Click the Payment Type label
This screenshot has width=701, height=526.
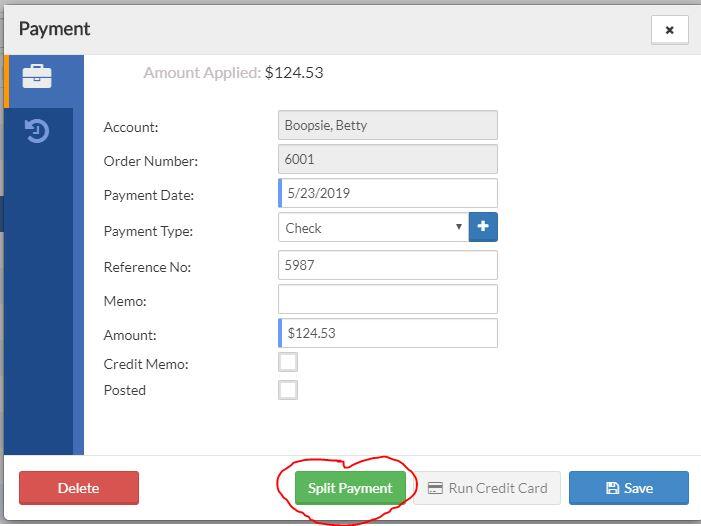[x=148, y=231]
